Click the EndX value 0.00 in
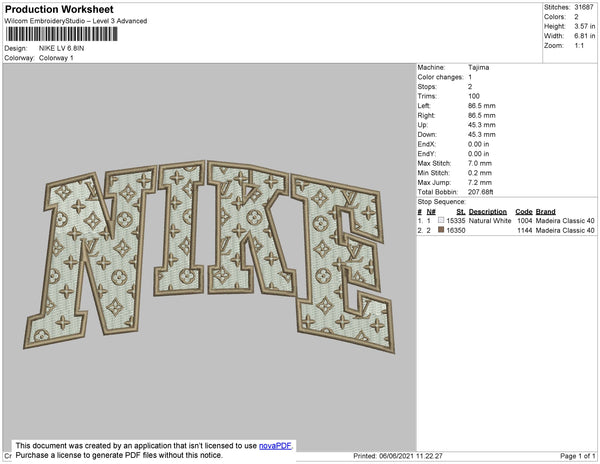This screenshot has height=464, width=600. coord(478,144)
